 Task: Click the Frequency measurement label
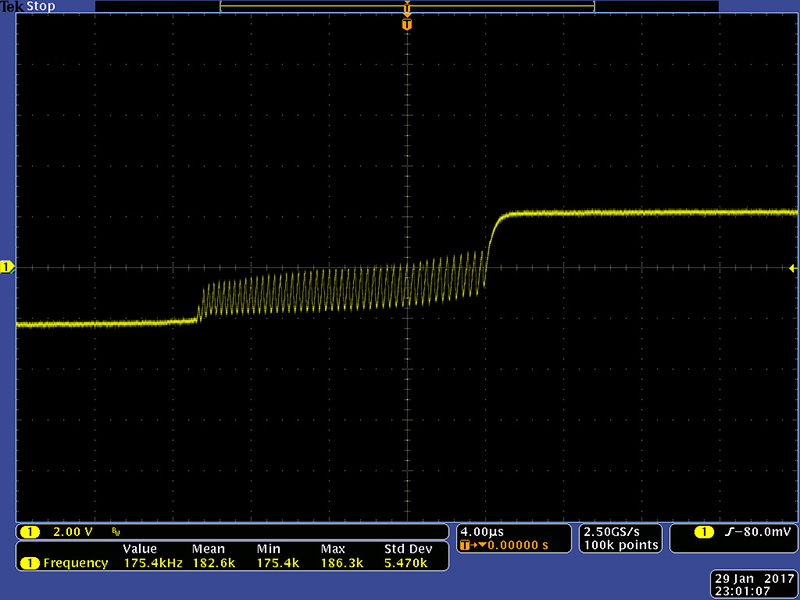(75, 563)
